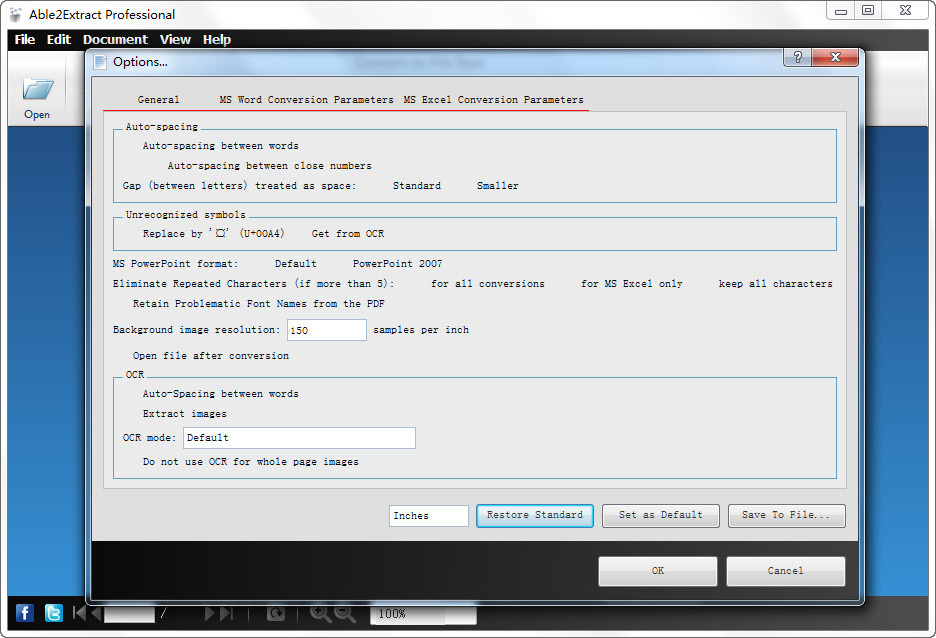The width and height of the screenshot is (936, 638).
Task: Click the zoom in magnifier icon
Action: tap(321, 613)
